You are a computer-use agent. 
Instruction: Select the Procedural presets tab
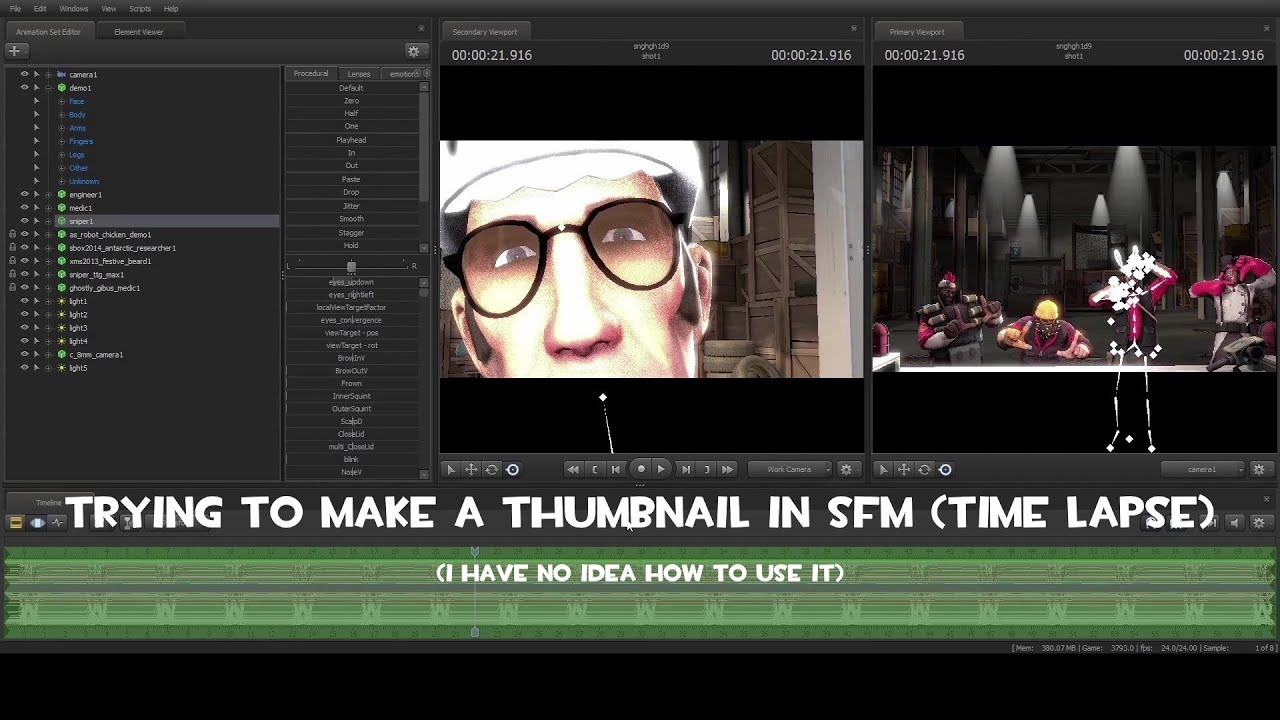point(311,74)
